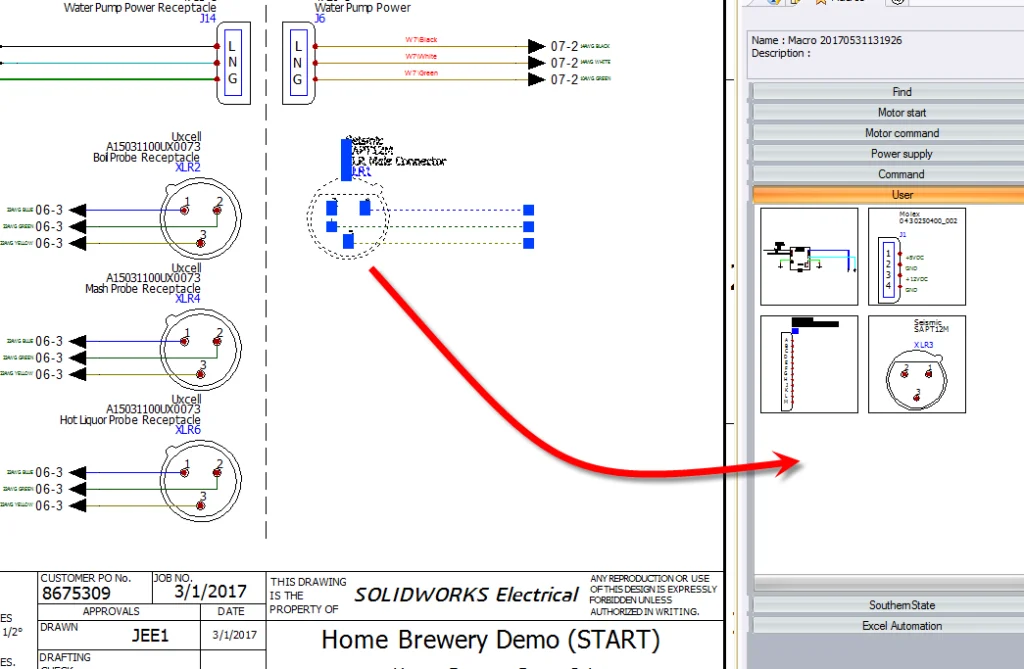
Task: Select the XLR6 Hot Liquor Probe symbol
Action: [x=200, y=480]
